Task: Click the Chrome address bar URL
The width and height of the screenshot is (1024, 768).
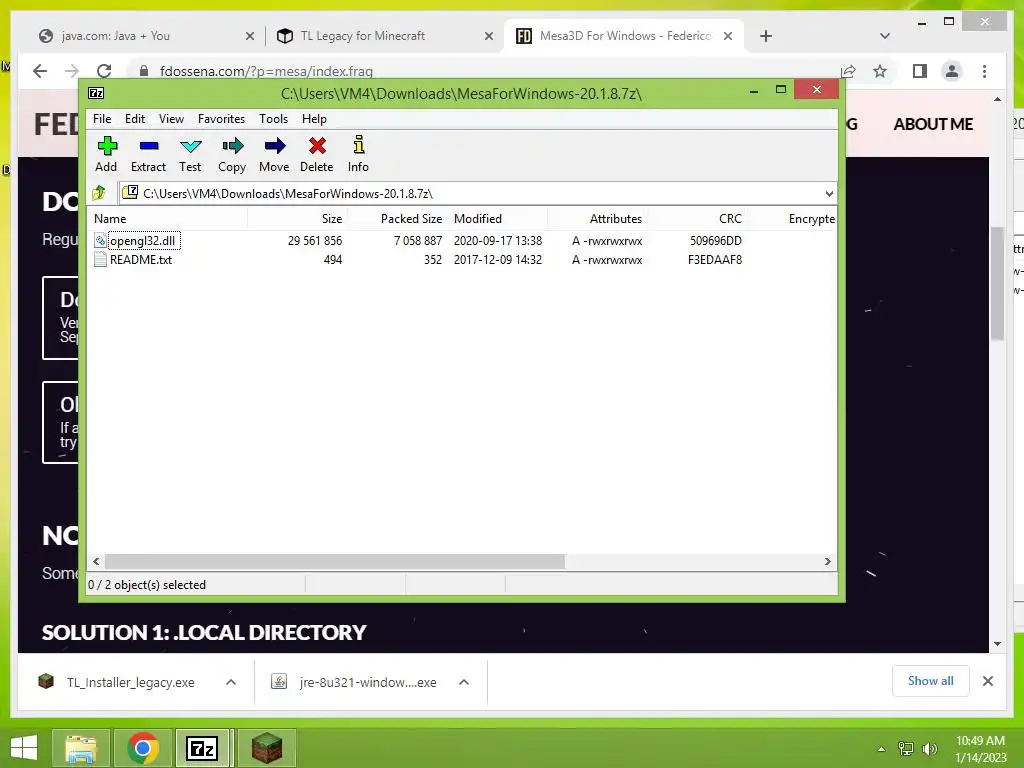Action: [x=266, y=71]
